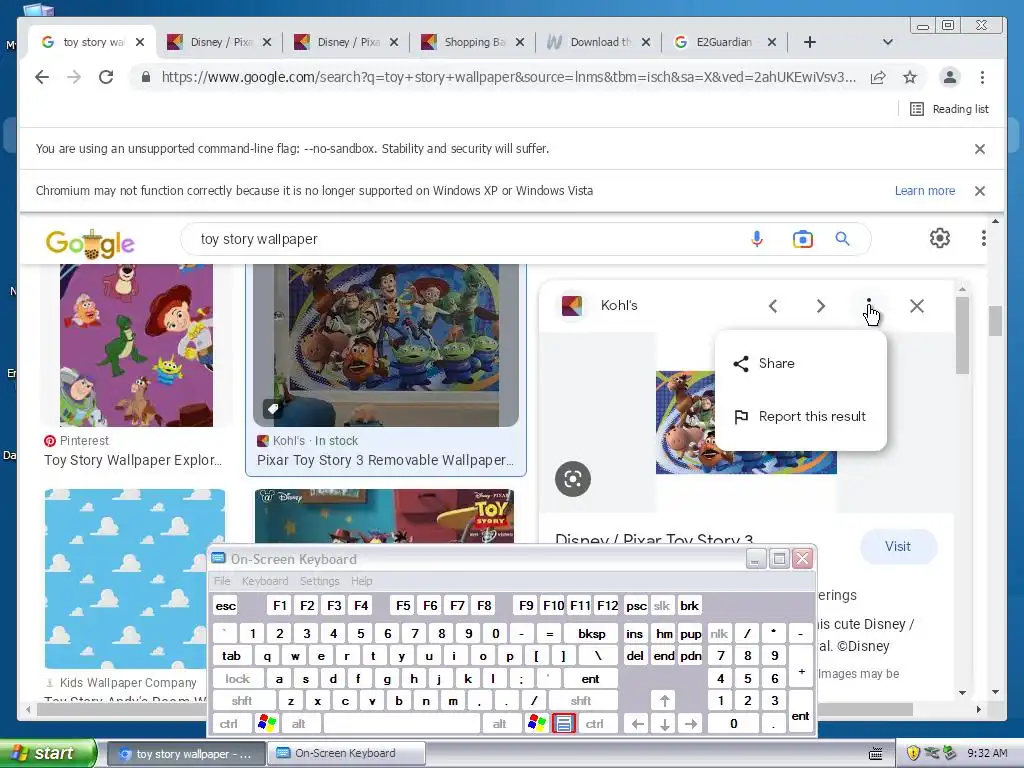Tap the bksp key

pos(592,634)
